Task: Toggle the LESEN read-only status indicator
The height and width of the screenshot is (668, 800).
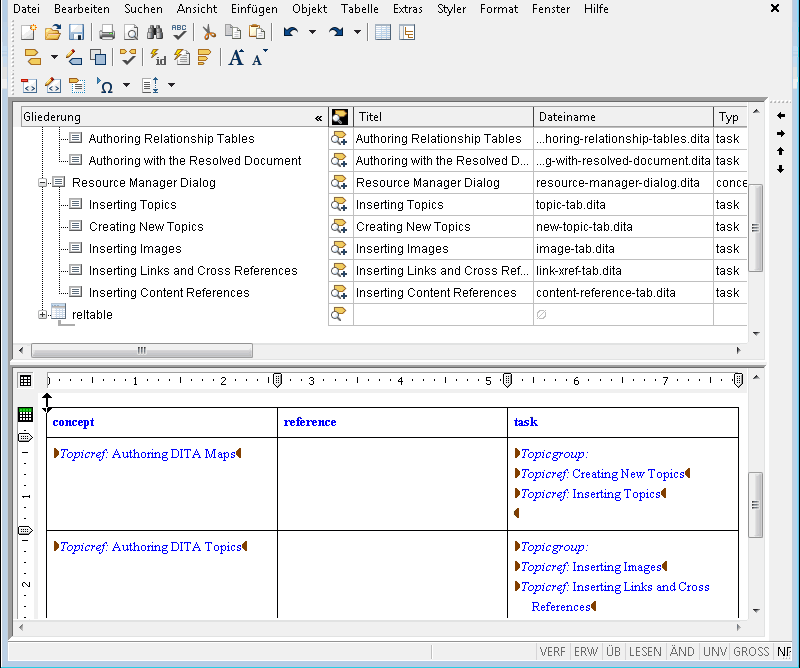Action: [645, 652]
